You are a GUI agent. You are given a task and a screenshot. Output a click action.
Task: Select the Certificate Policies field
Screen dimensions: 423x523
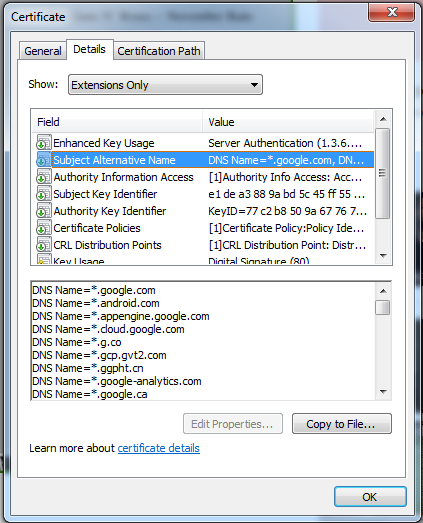click(x=97, y=228)
